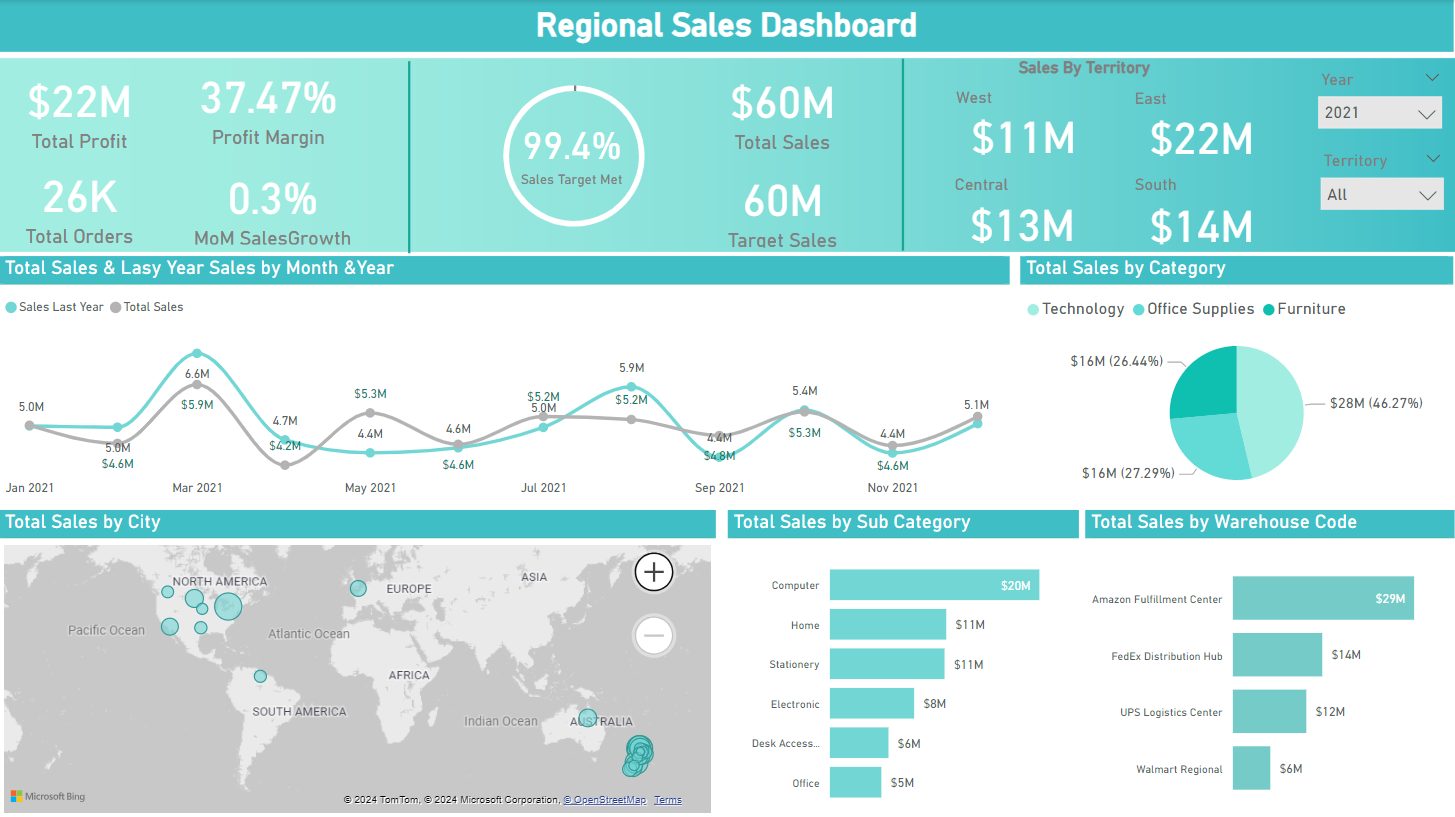Click the 26K Total Orders card
Image resolution: width=1455 pixels, height=817 pixels.
(x=79, y=210)
